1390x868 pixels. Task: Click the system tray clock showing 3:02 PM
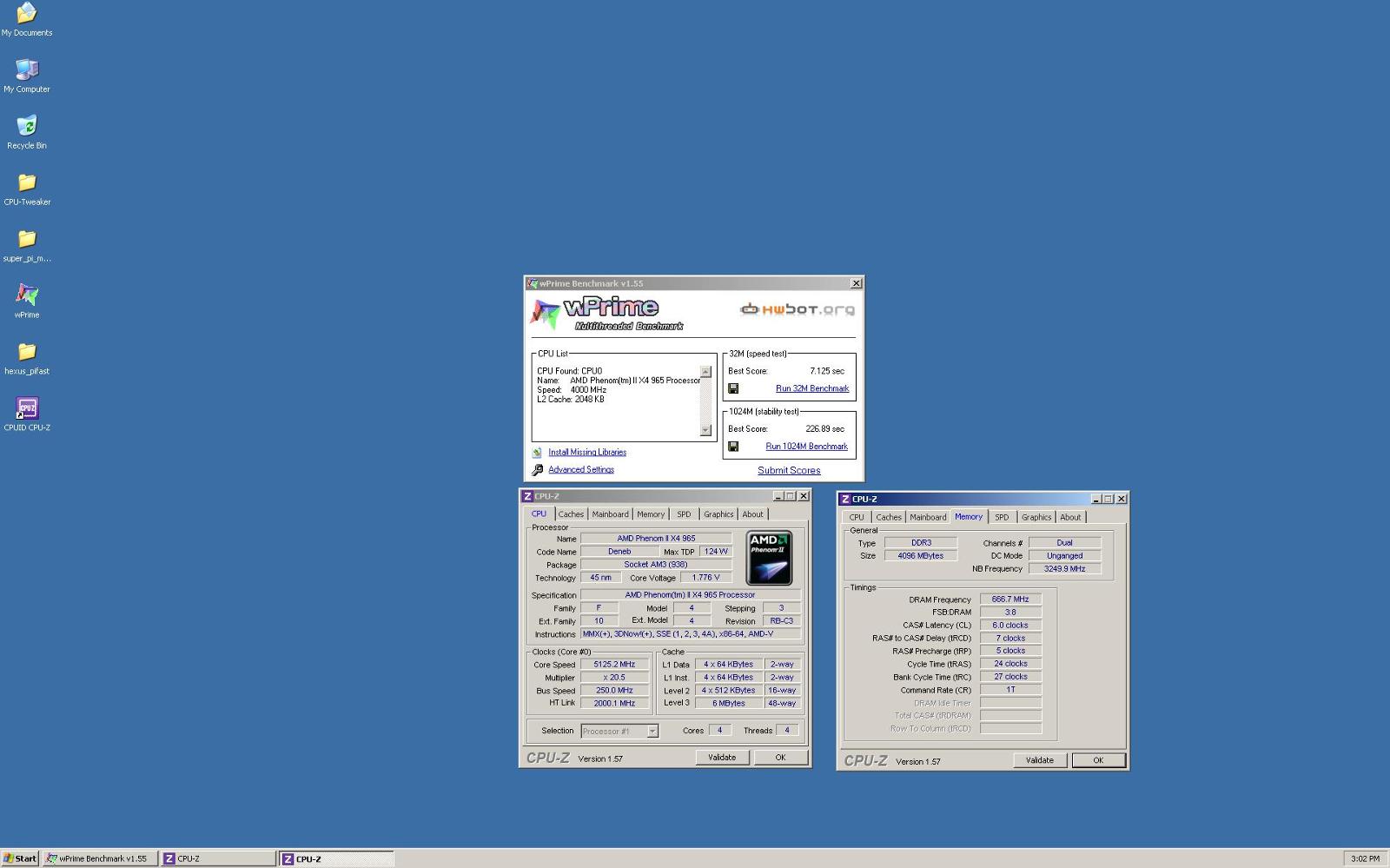pyautogui.click(x=1365, y=858)
